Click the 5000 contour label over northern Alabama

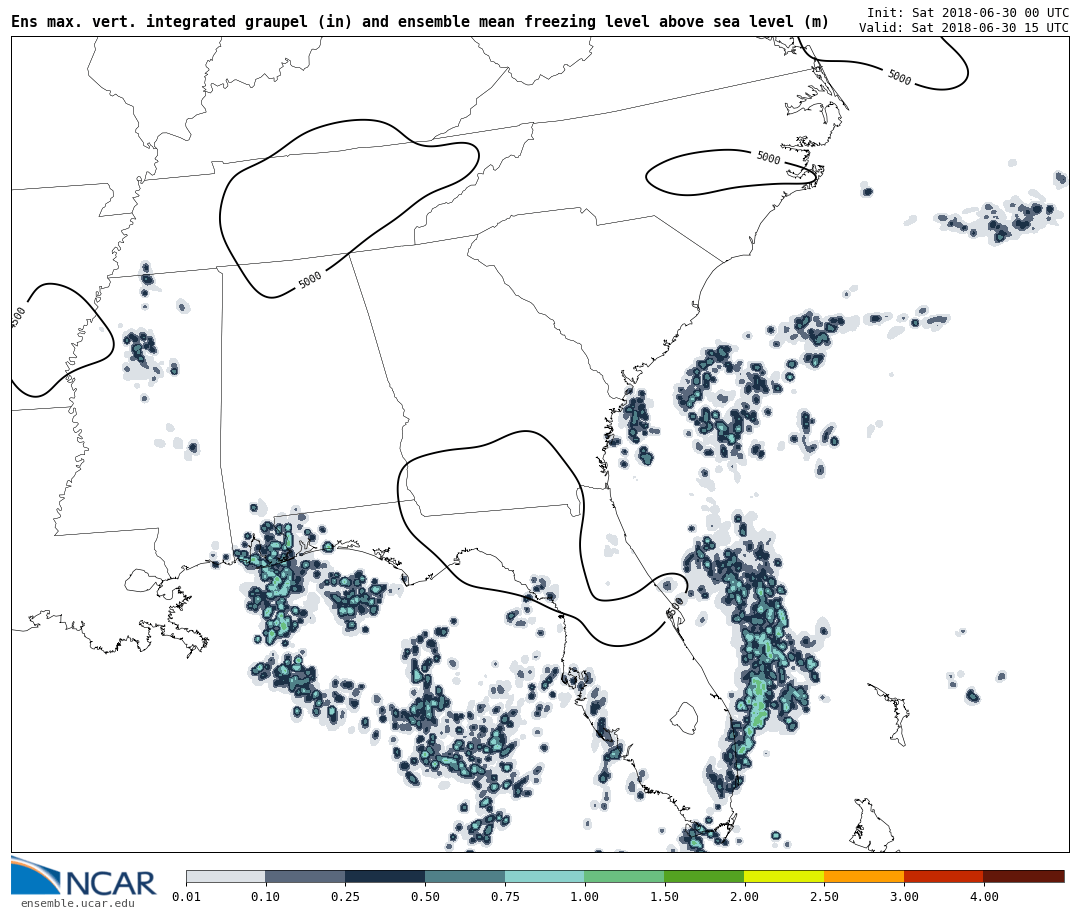point(310,280)
